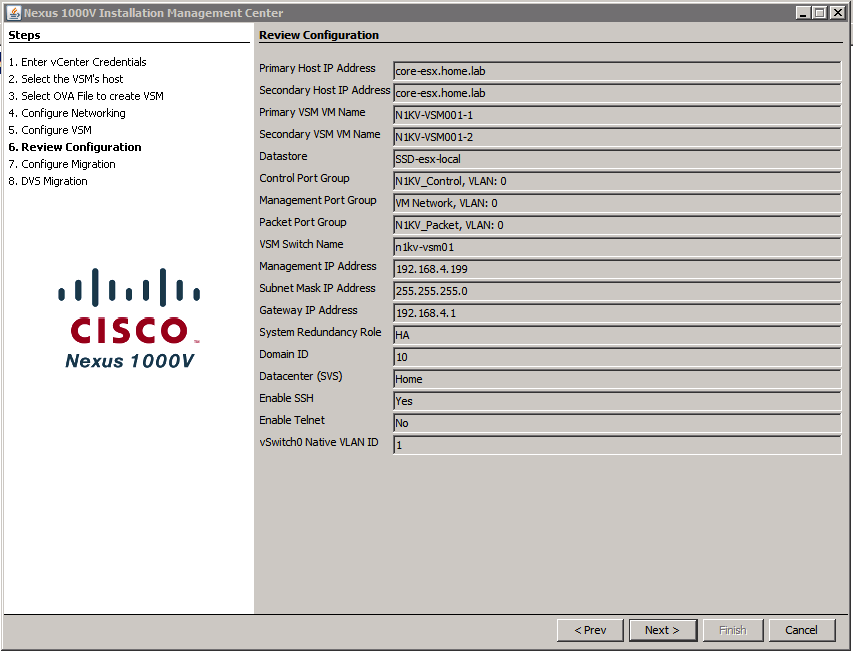Click the Datastore field showing SSD-esx-local

pos(617,159)
